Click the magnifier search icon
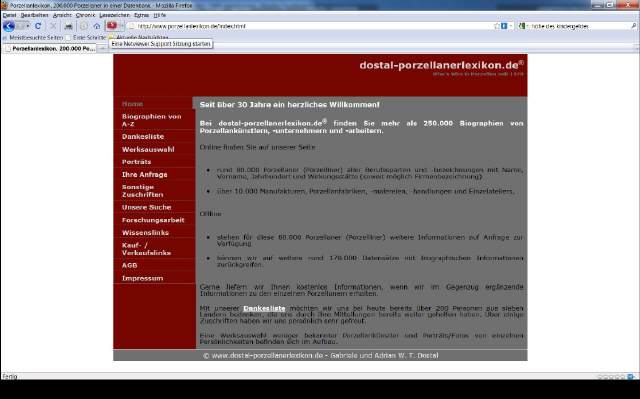 (633, 26)
